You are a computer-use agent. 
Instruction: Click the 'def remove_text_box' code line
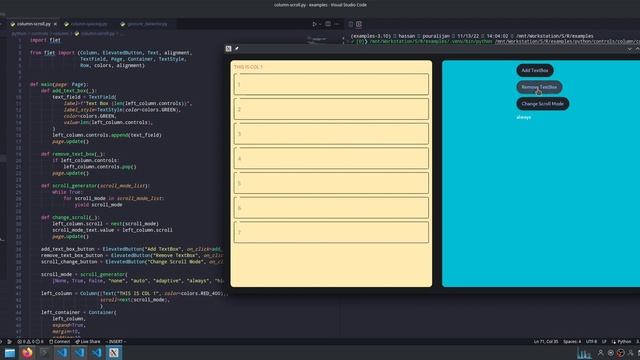click(x=73, y=154)
